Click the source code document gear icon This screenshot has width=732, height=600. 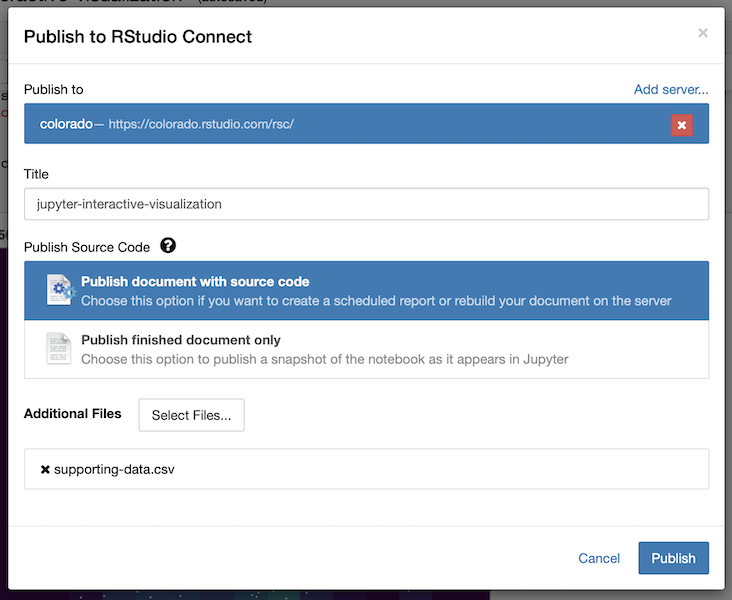[x=60, y=290]
